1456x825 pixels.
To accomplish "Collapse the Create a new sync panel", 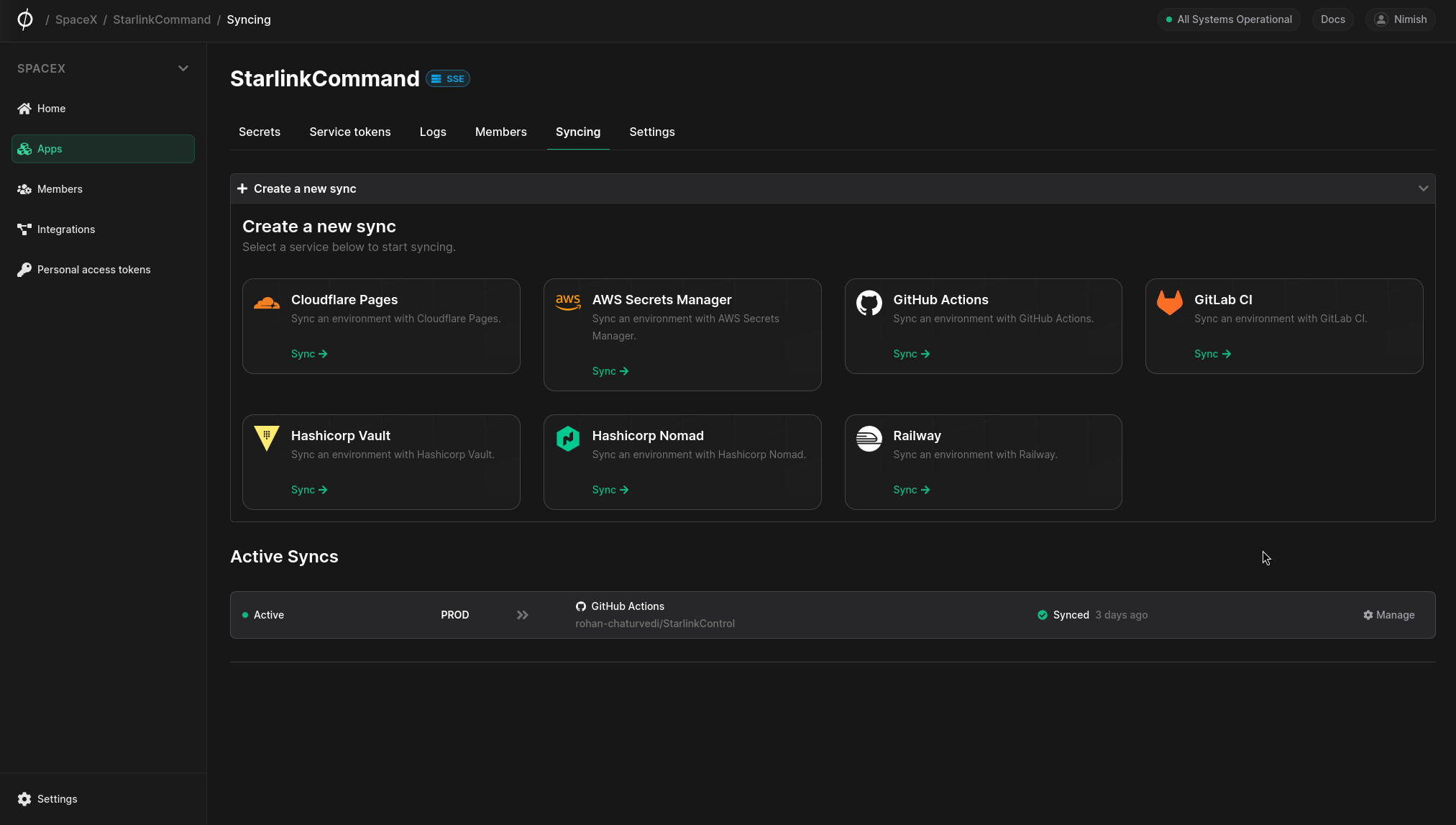I will point(1422,188).
